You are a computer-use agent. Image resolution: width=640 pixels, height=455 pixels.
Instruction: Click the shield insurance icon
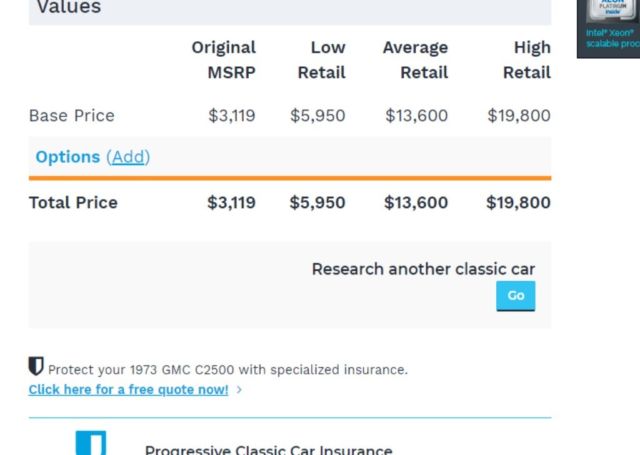click(36, 366)
